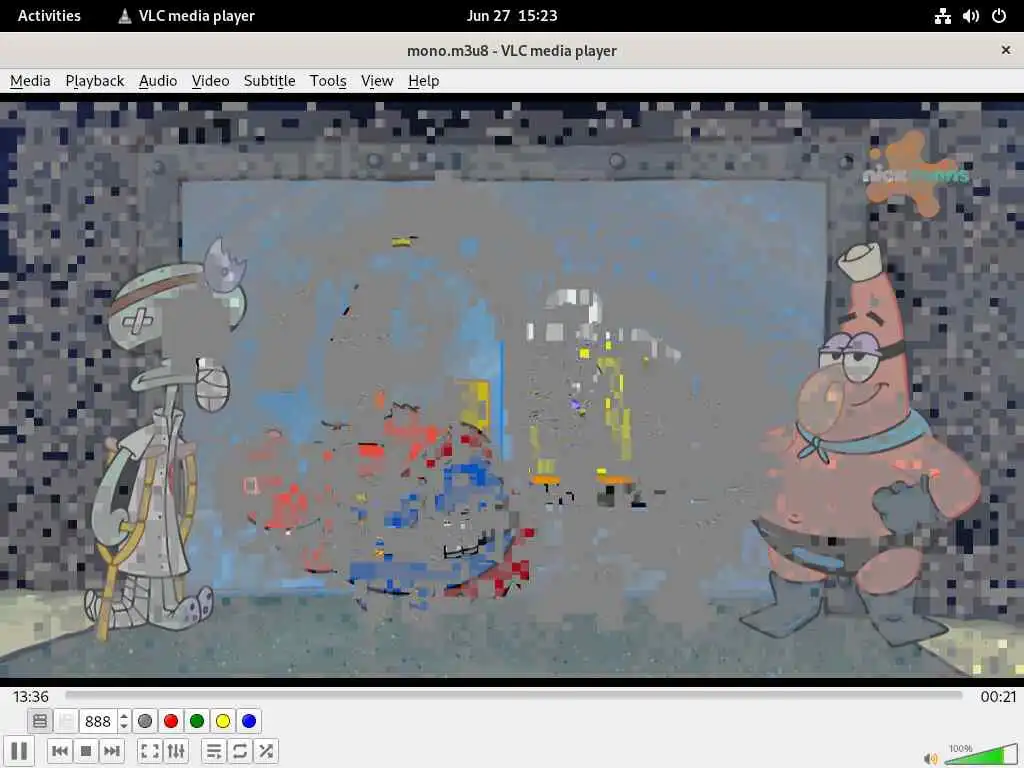Viewport: 1024px width, 768px height.
Task: Click the blue teletext button
Action: coord(249,721)
